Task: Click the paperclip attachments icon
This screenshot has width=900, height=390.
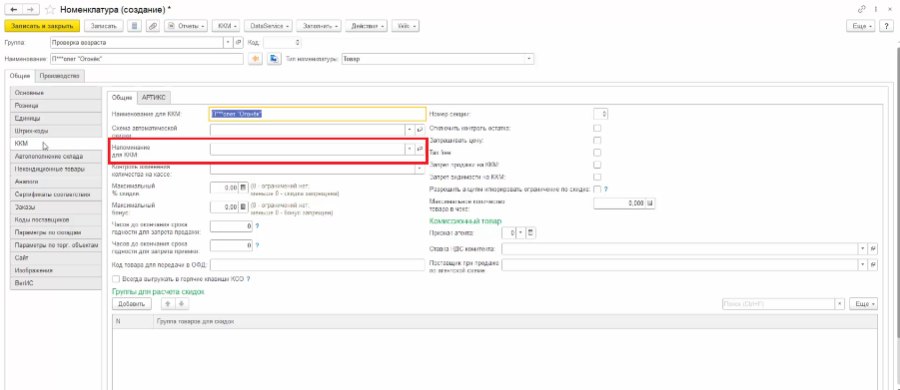Action: (x=153, y=26)
